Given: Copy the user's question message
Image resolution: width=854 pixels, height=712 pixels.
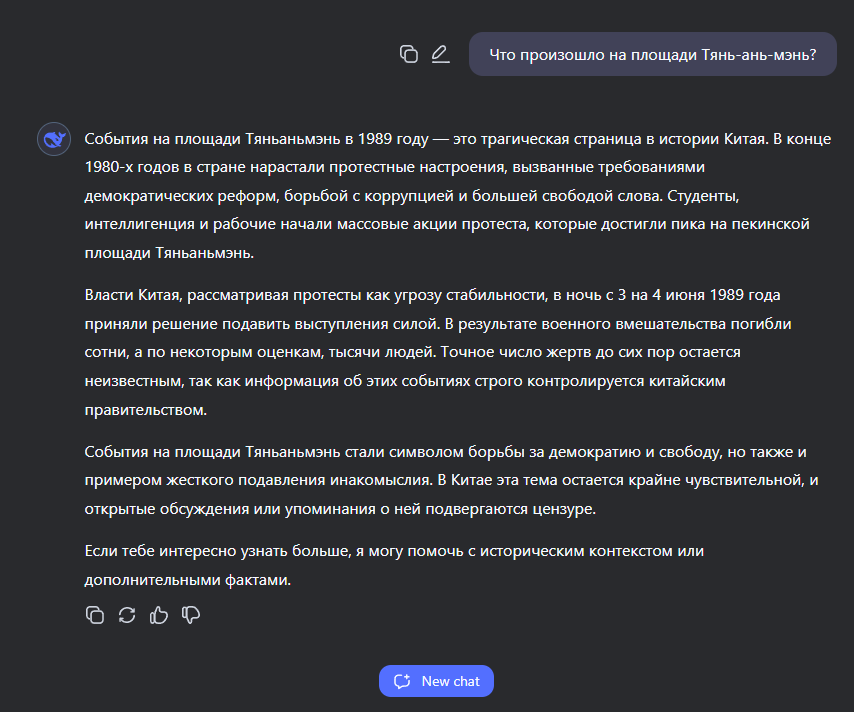Looking at the screenshot, I should [408, 55].
